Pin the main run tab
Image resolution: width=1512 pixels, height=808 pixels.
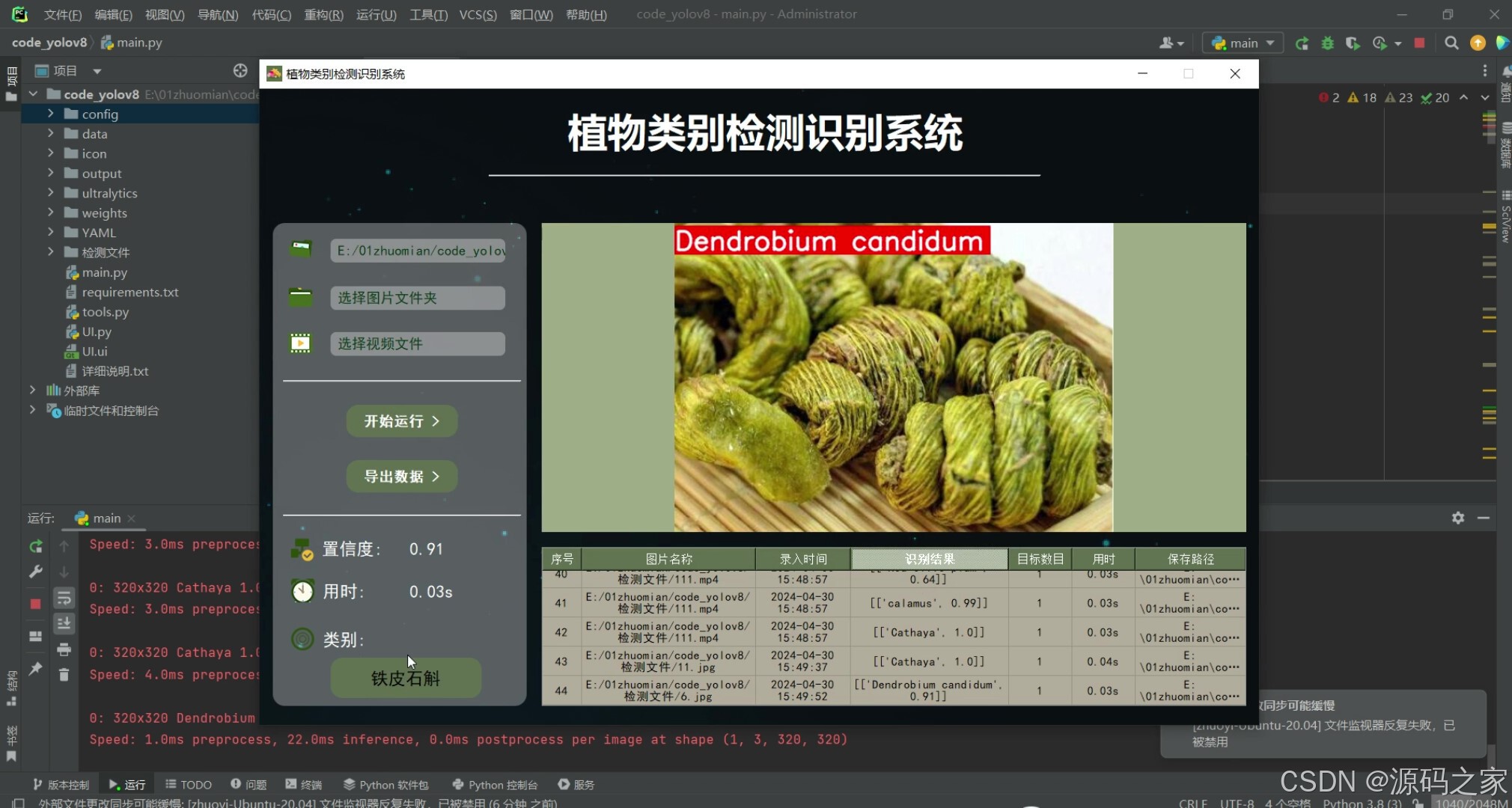click(x=35, y=668)
